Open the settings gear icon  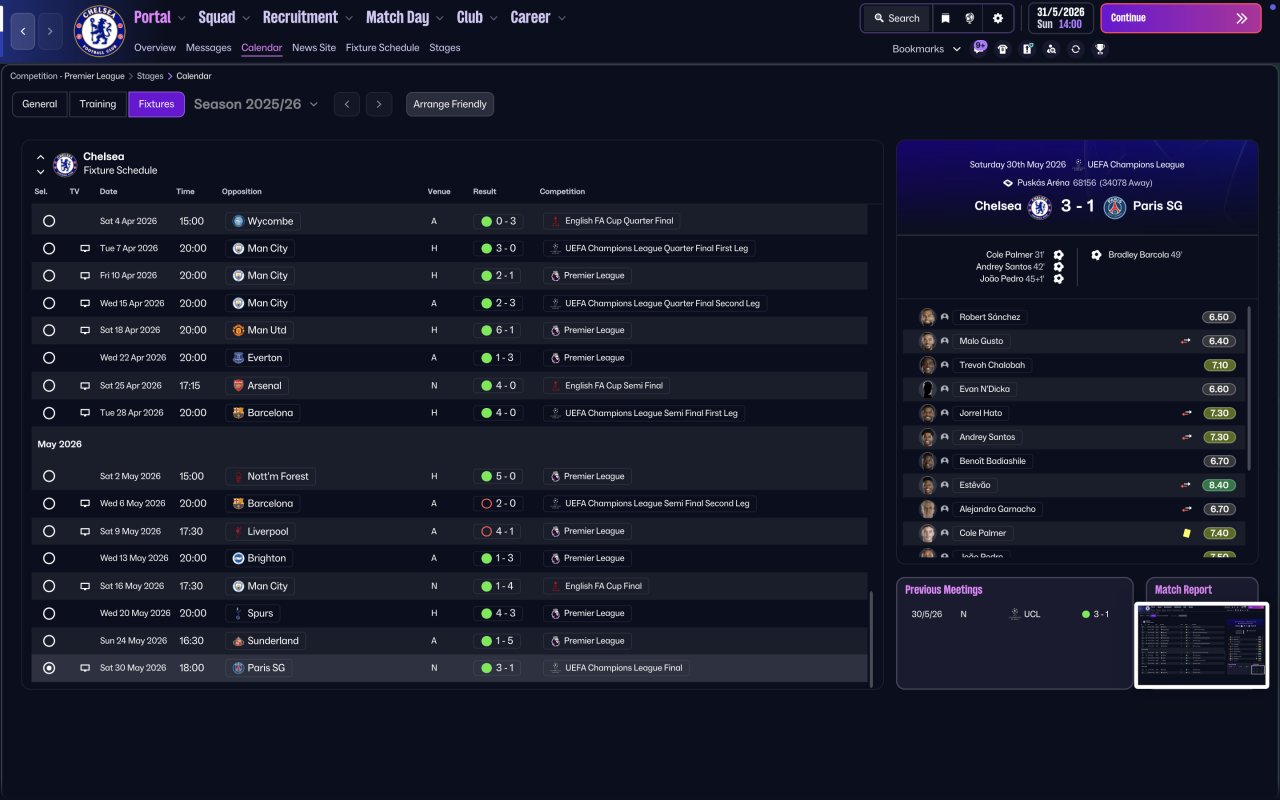998,18
